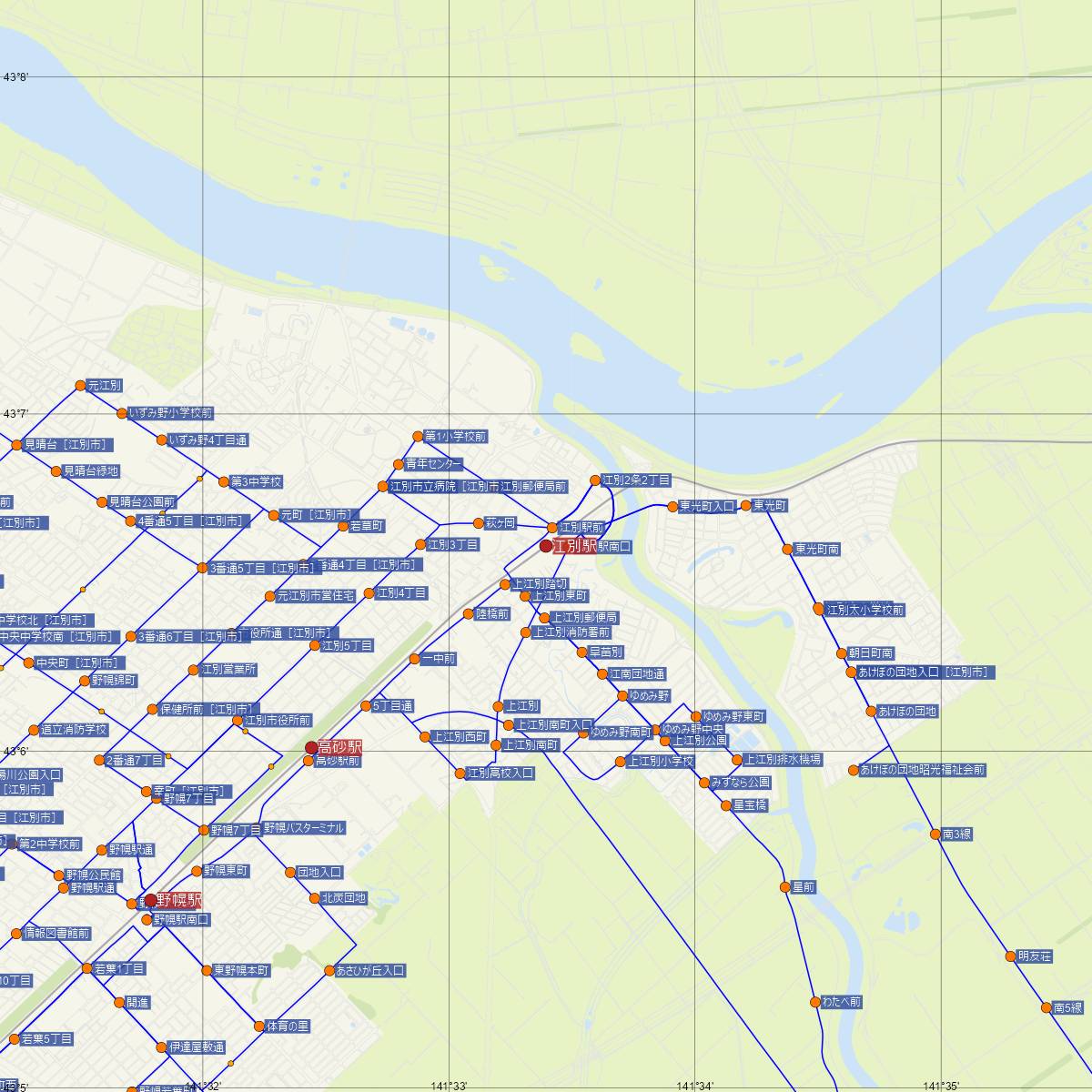Select the red 野幌駅 station marker
1092x1092 pixels.
pyautogui.click(x=151, y=900)
